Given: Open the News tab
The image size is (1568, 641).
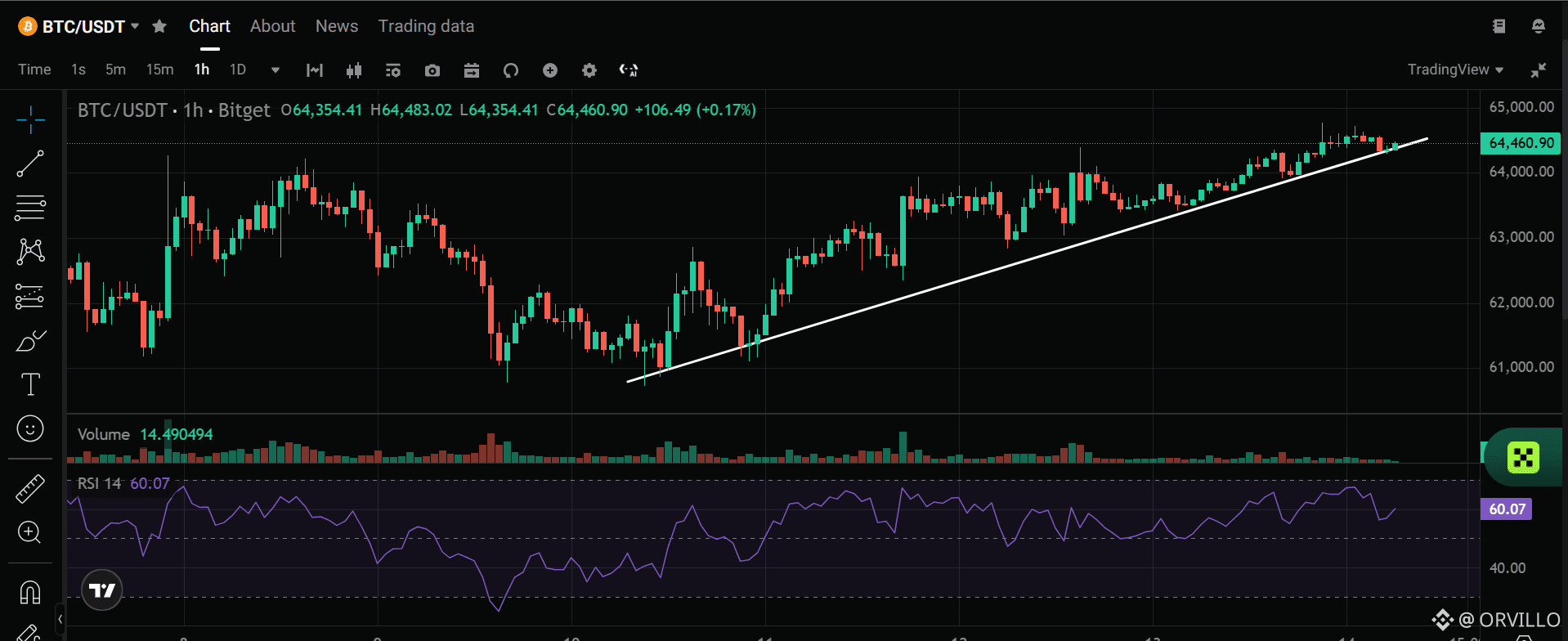Looking at the screenshot, I should click(337, 26).
